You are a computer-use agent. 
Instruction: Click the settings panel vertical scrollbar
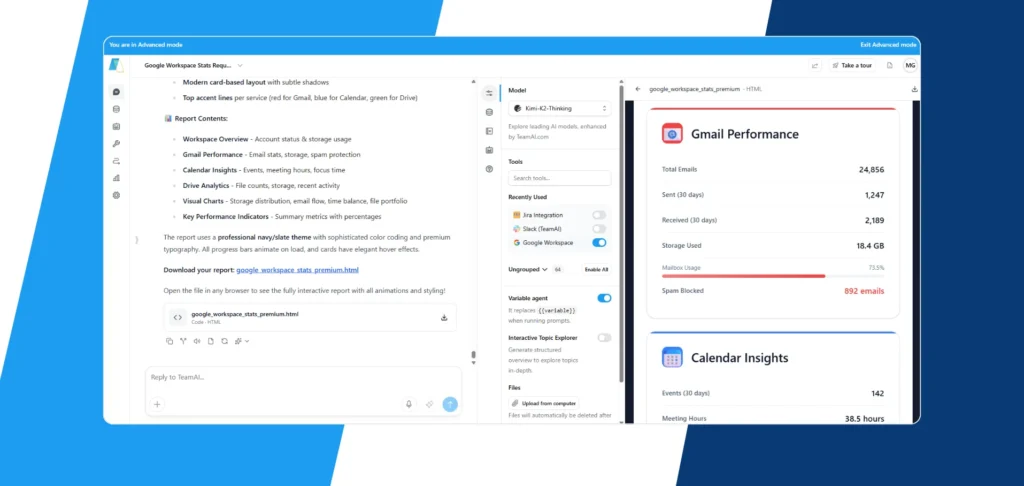621,232
